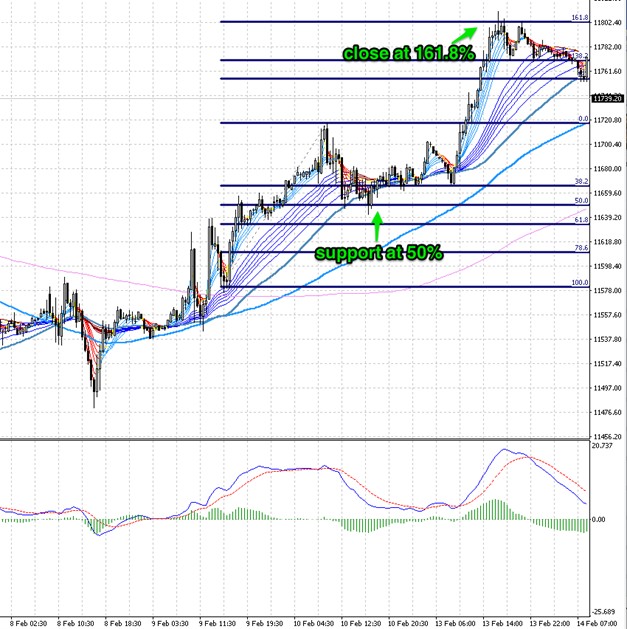Click price axis value 11456.20
Image resolution: width=627 pixels, height=629 pixels.
point(607,436)
